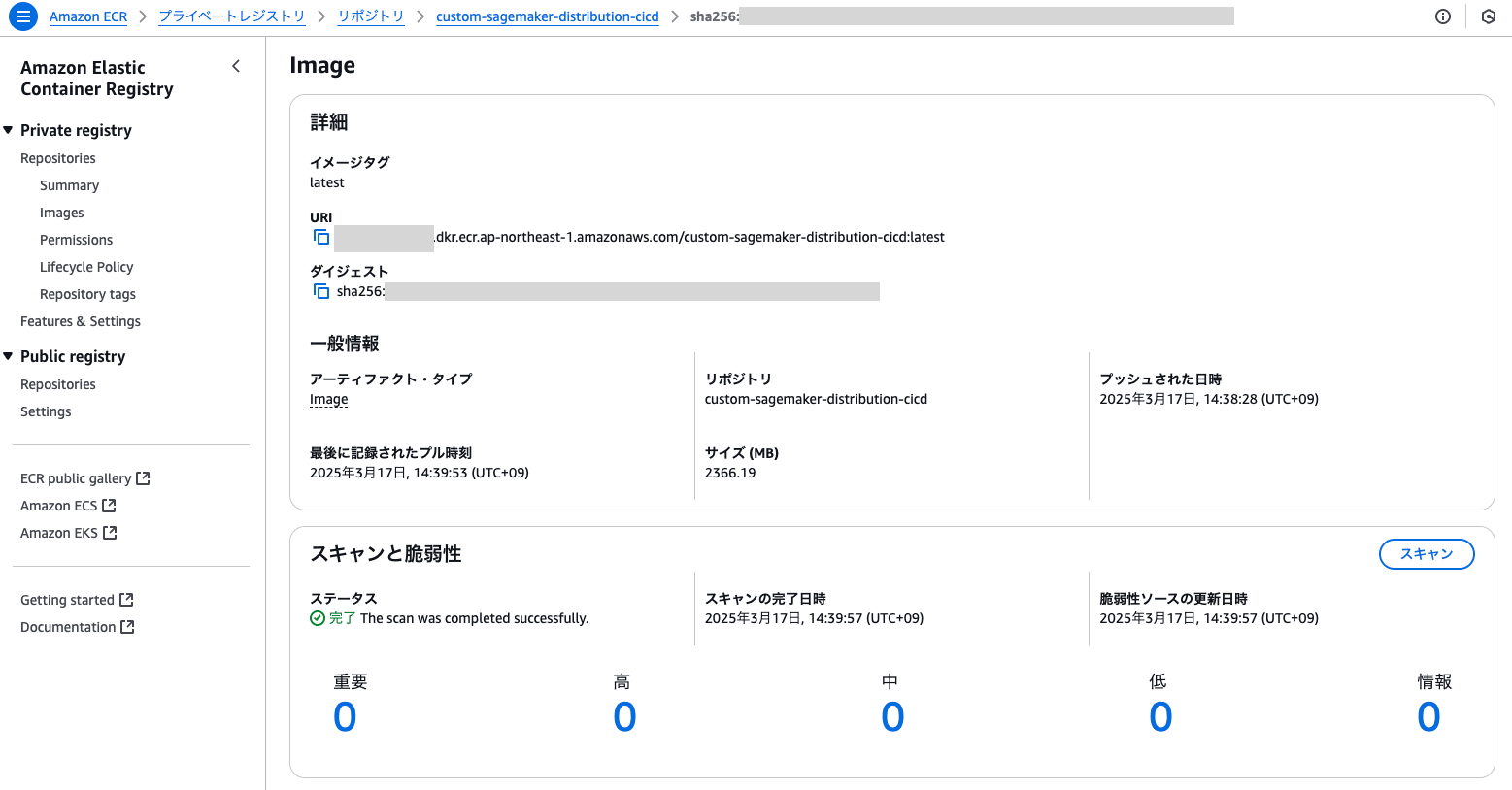
Task: Click the scan completed successfully message
Action: 474,618
